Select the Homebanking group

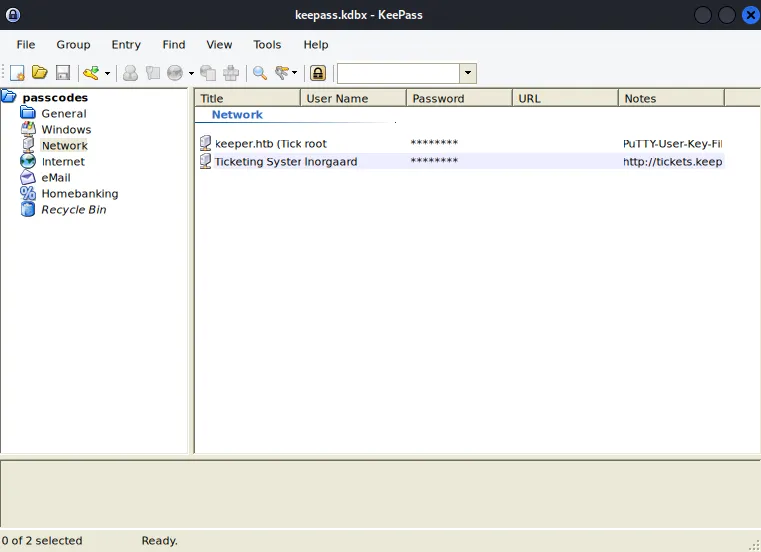(x=80, y=194)
